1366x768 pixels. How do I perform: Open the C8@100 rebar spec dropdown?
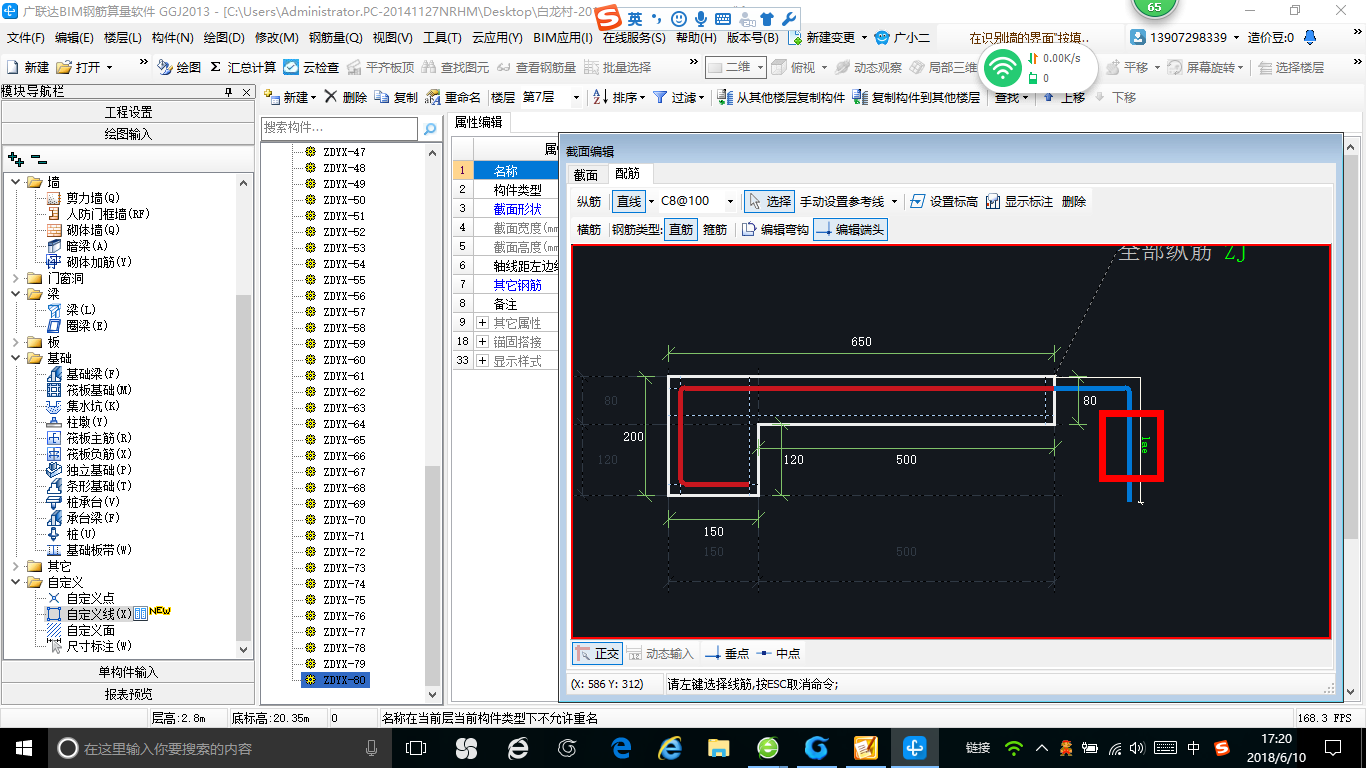[730, 201]
